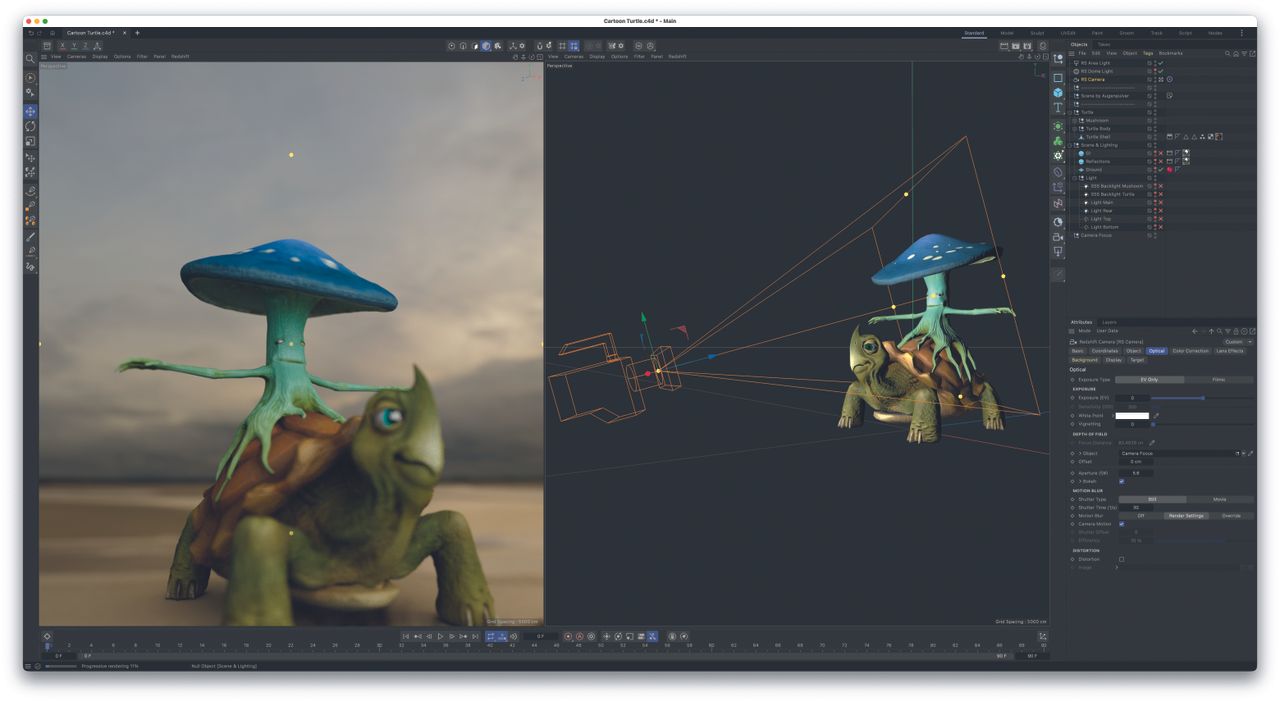
Task: Click the Exposure (EV) slider
Action: pos(1201,398)
